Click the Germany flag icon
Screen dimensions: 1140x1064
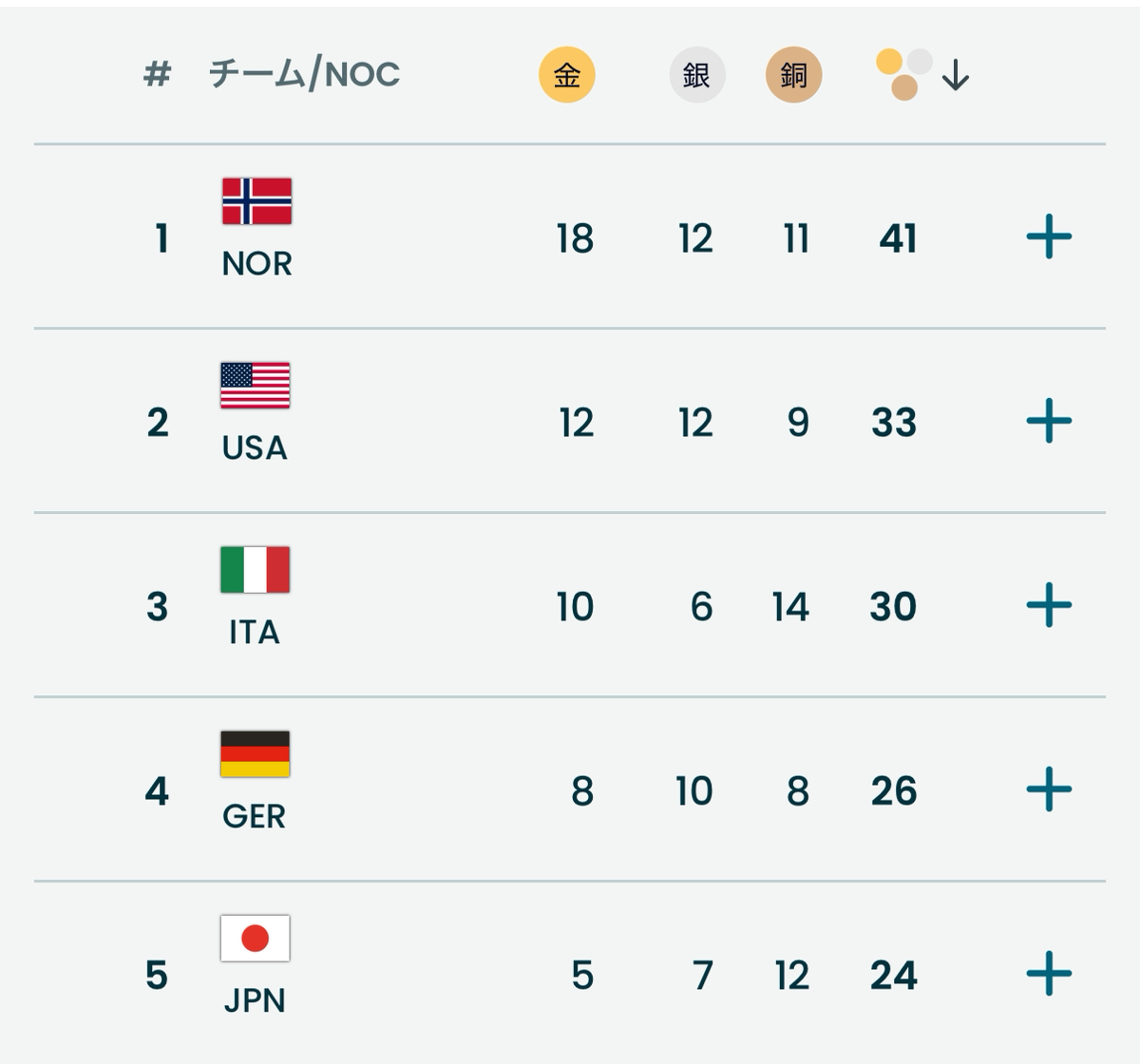click(x=255, y=753)
